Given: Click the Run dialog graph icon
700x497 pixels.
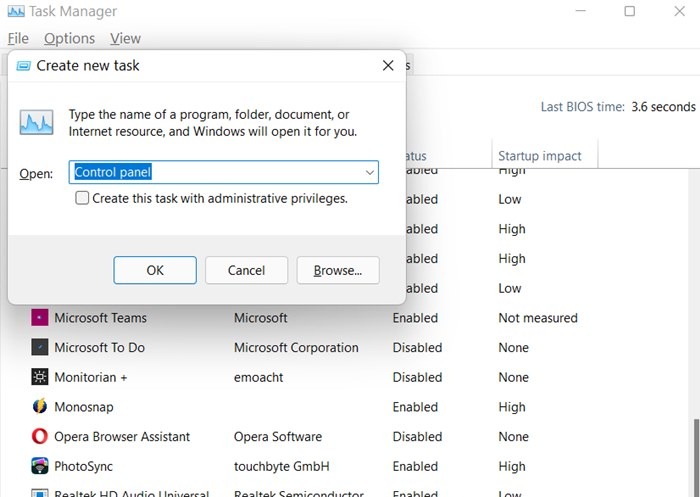Looking at the screenshot, I should (x=37, y=123).
